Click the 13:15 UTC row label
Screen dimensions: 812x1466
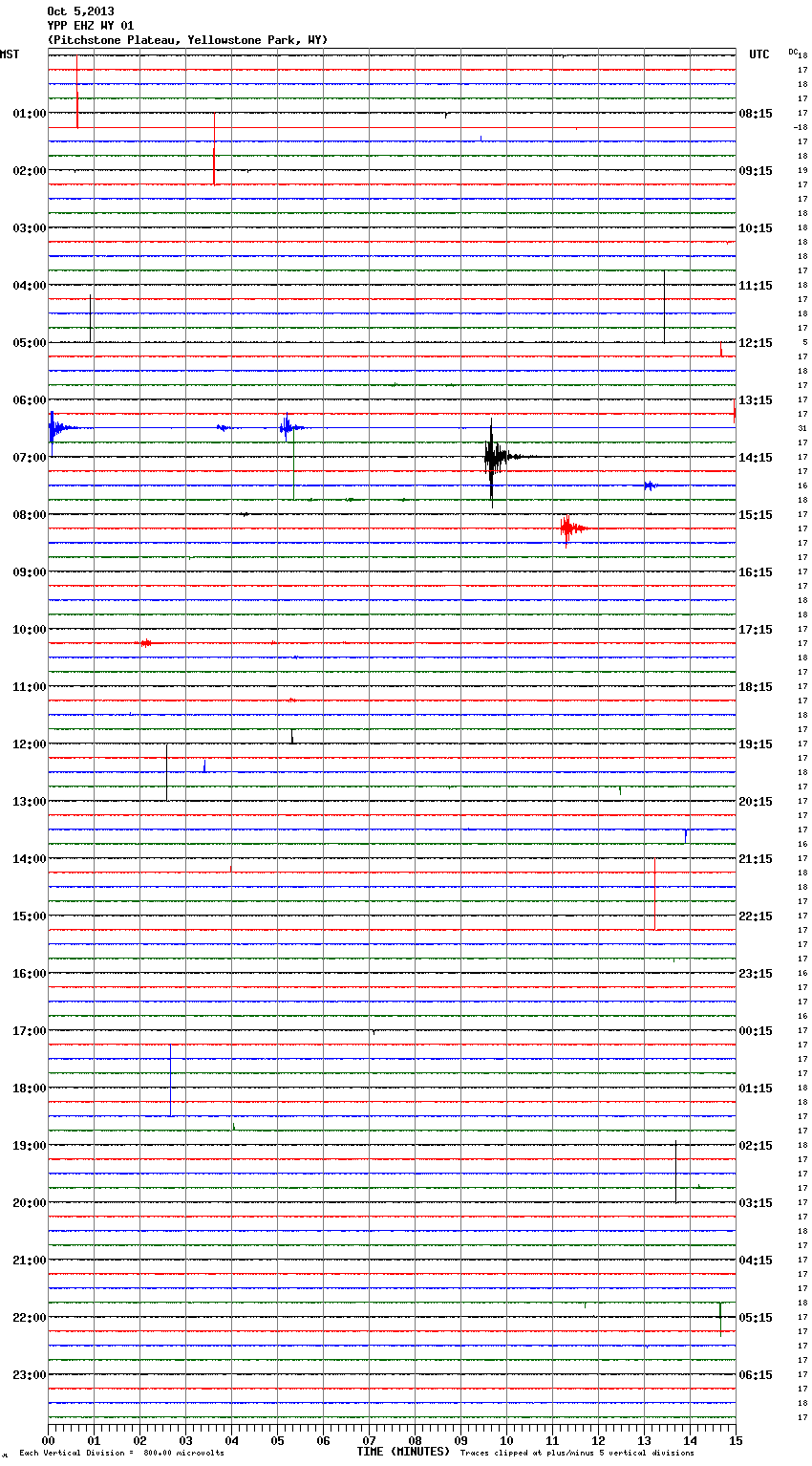click(756, 400)
